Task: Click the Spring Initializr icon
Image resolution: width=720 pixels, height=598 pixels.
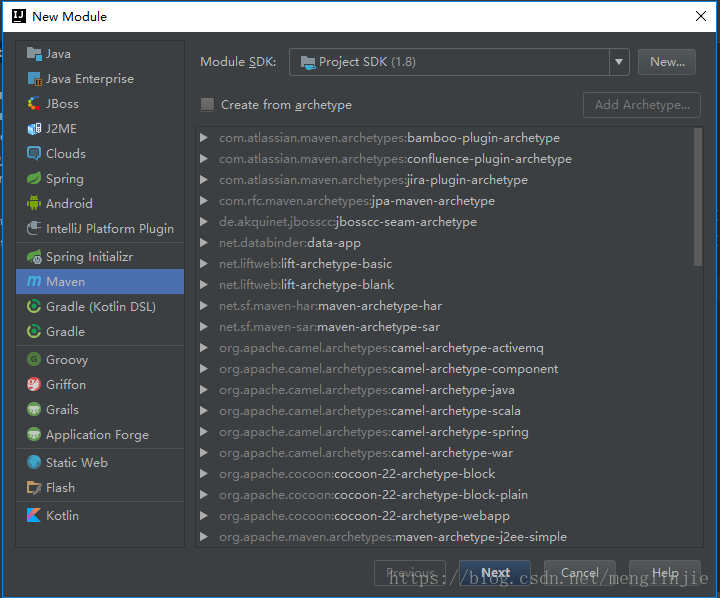Action: click(x=34, y=256)
